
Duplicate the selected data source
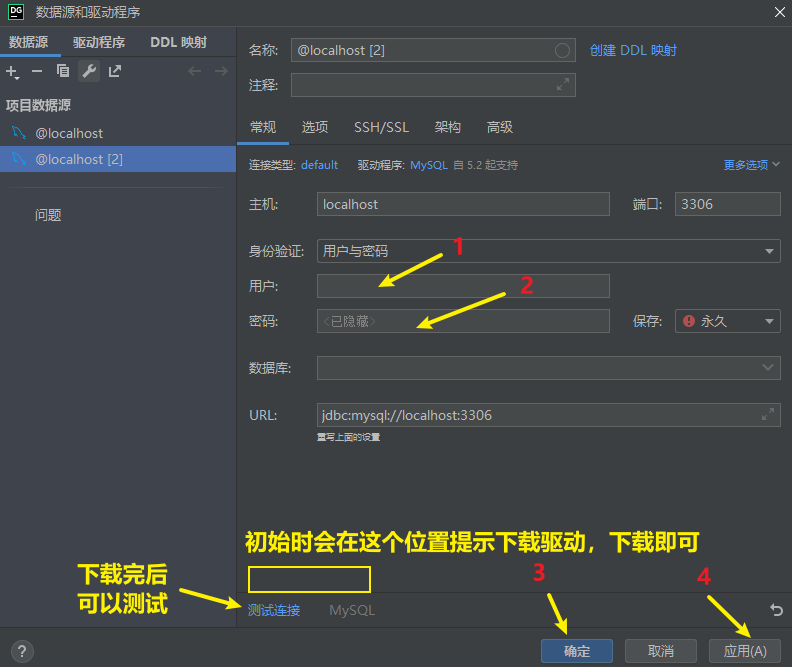63,71
